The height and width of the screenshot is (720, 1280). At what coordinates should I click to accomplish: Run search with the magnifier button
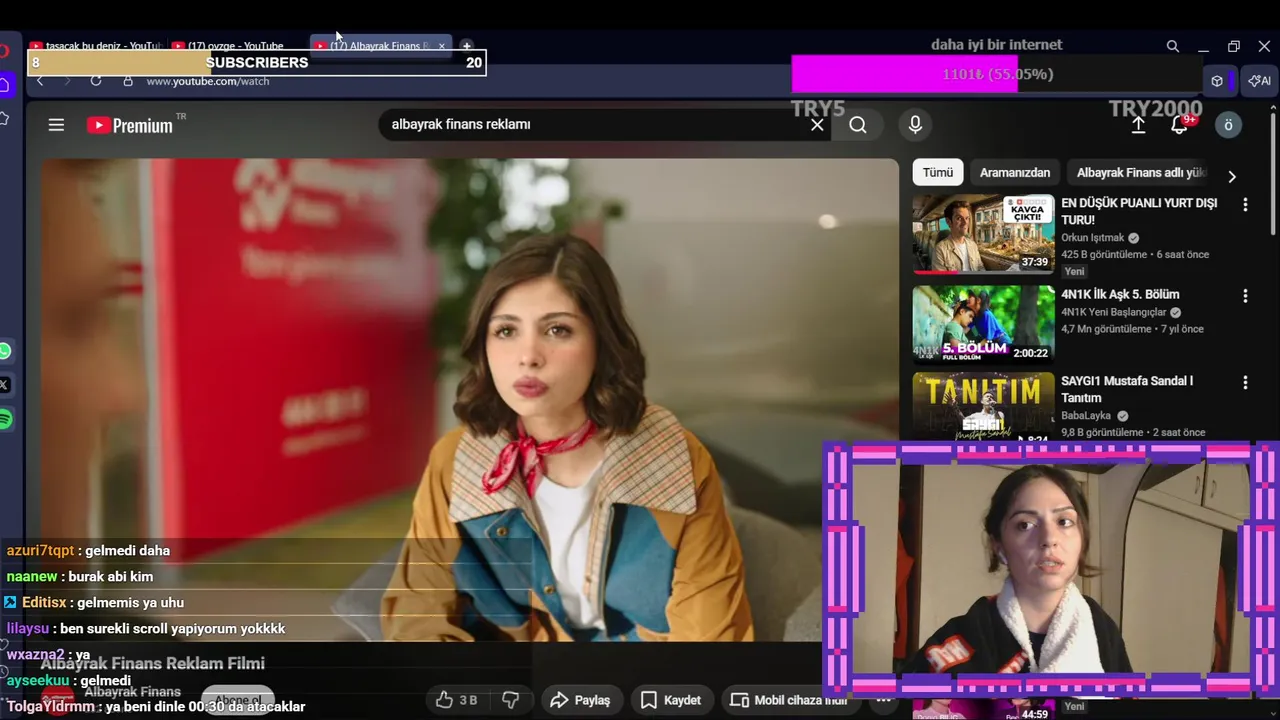[858, 125]
